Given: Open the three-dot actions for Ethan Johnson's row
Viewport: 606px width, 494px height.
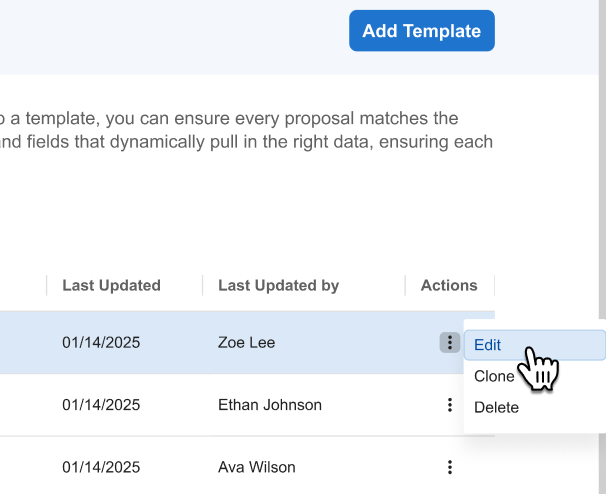Looking at the screenshot, I should 450,405.
